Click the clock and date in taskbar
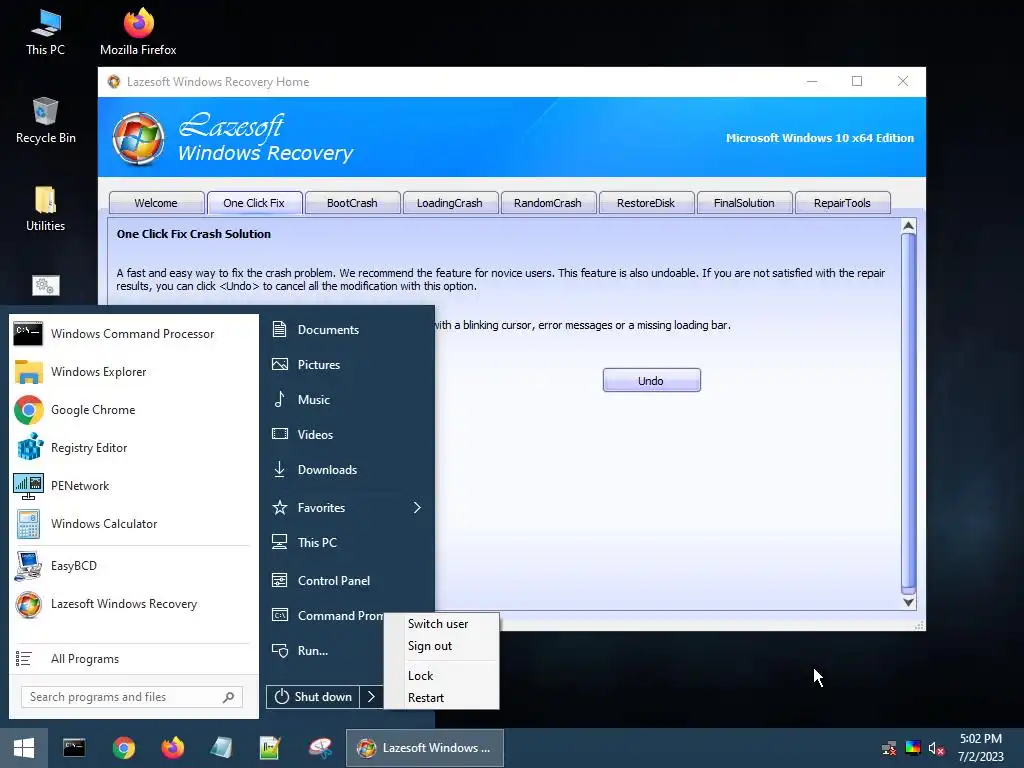The image size is (1024, 768). click(x=981, y=748)
